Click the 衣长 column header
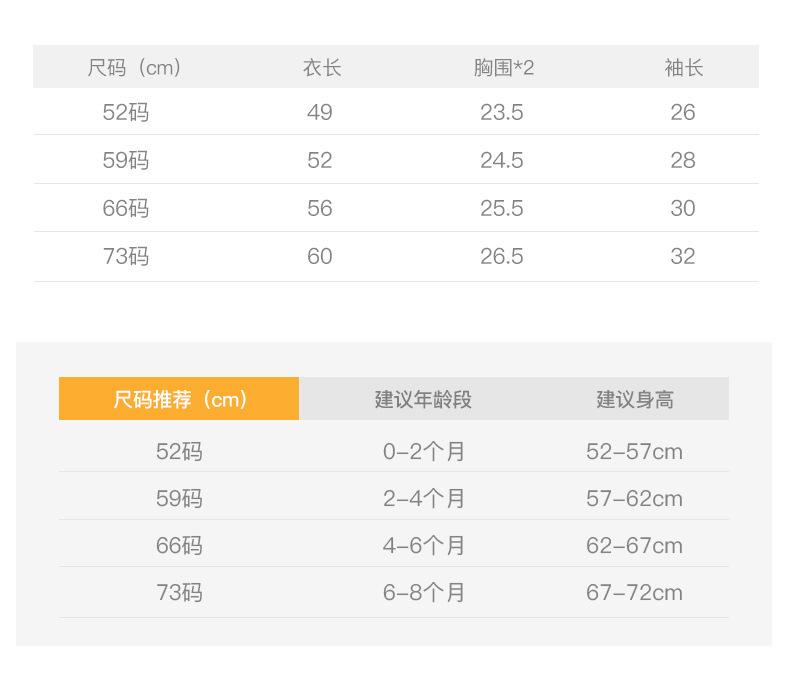The width and height of the screenshot is (790, 682). [322, 68]
